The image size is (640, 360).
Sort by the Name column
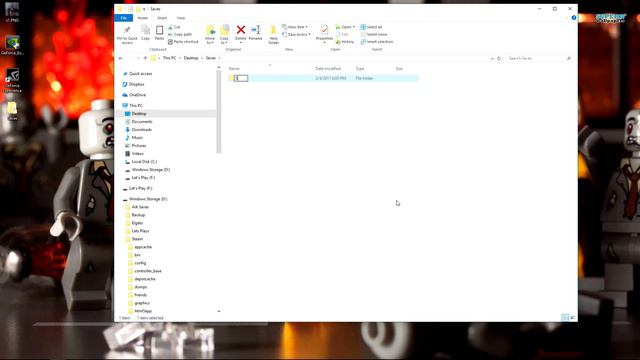tap(234, 69)
